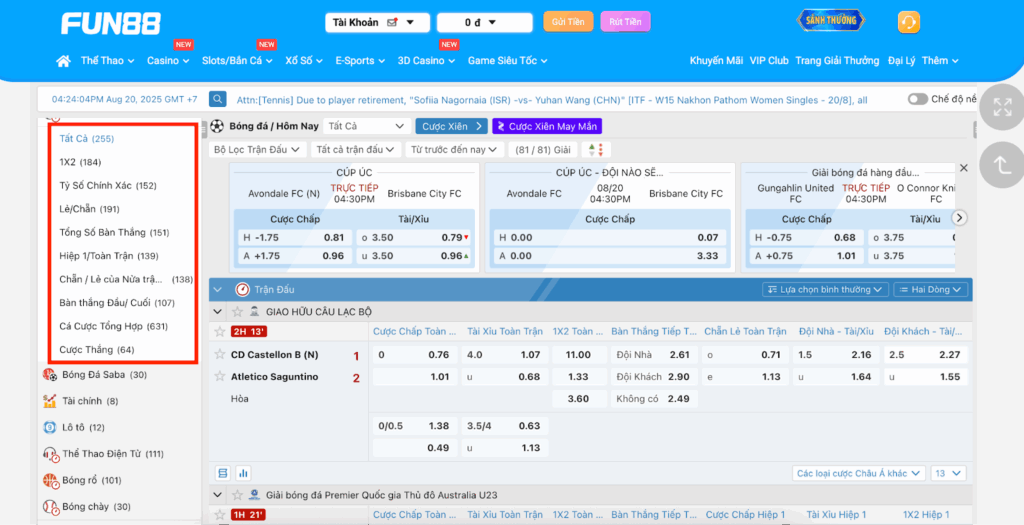Viewport: 1024px width, 525px height.
Task: Bet Castellon B 1X2 odds 11.00
Action: coord(578,355)
